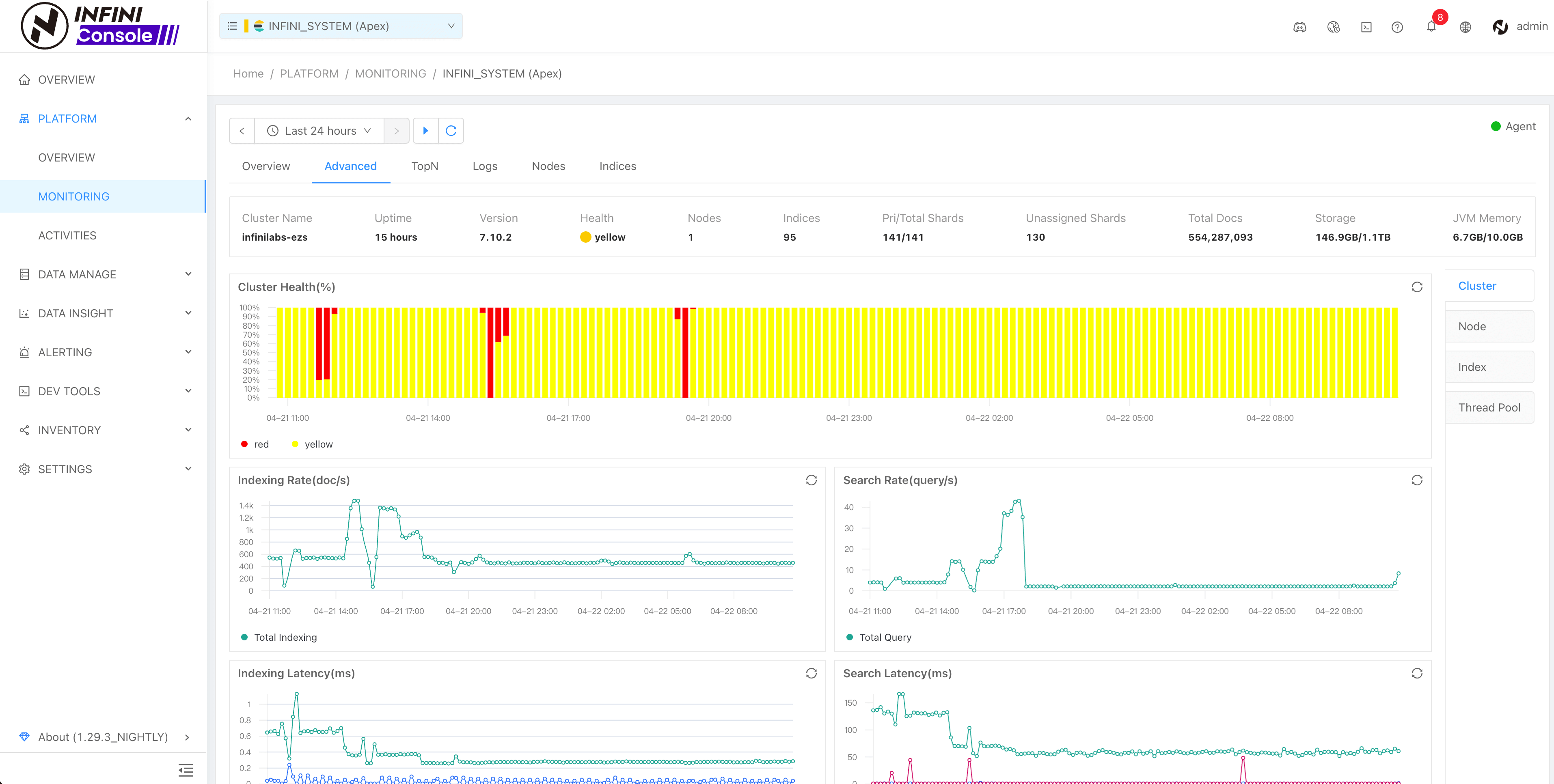Click the refresh time range icon
1554x784 pixels.
451,131
